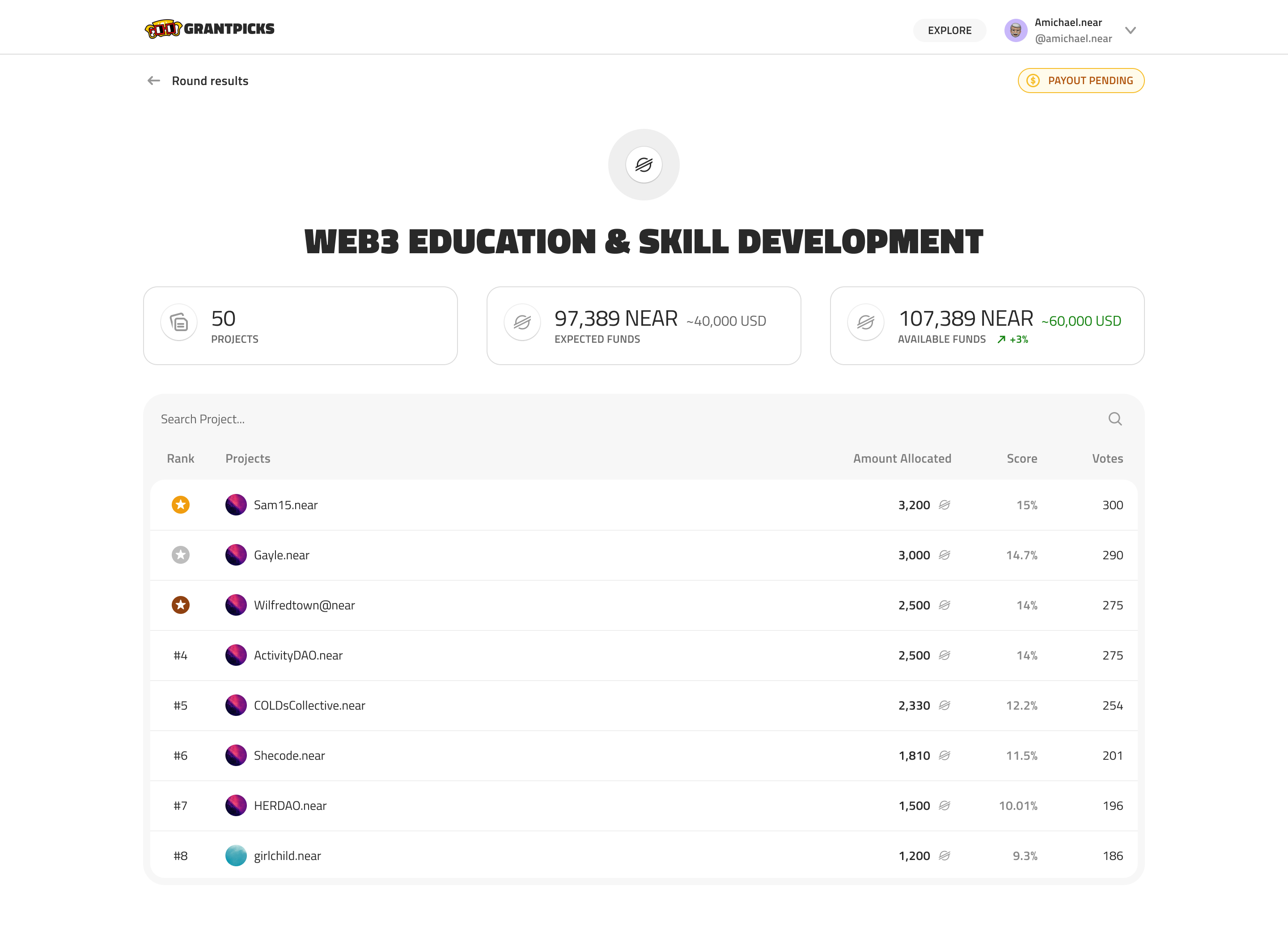Viewport: 1288px width, 945px height.
Task: Click the GrantPicks logo
Action: pos(209,29)
